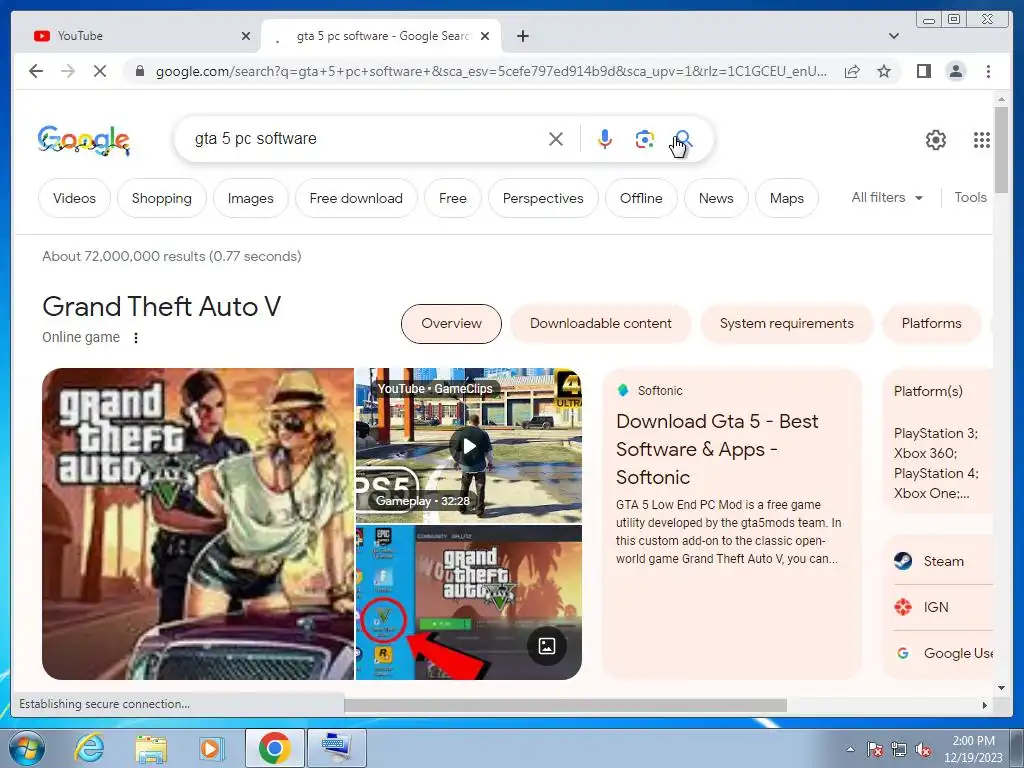Open the clock showing 2:00 PM
1024x768 pixels.
pyautogui.click(x=973, y=749)
